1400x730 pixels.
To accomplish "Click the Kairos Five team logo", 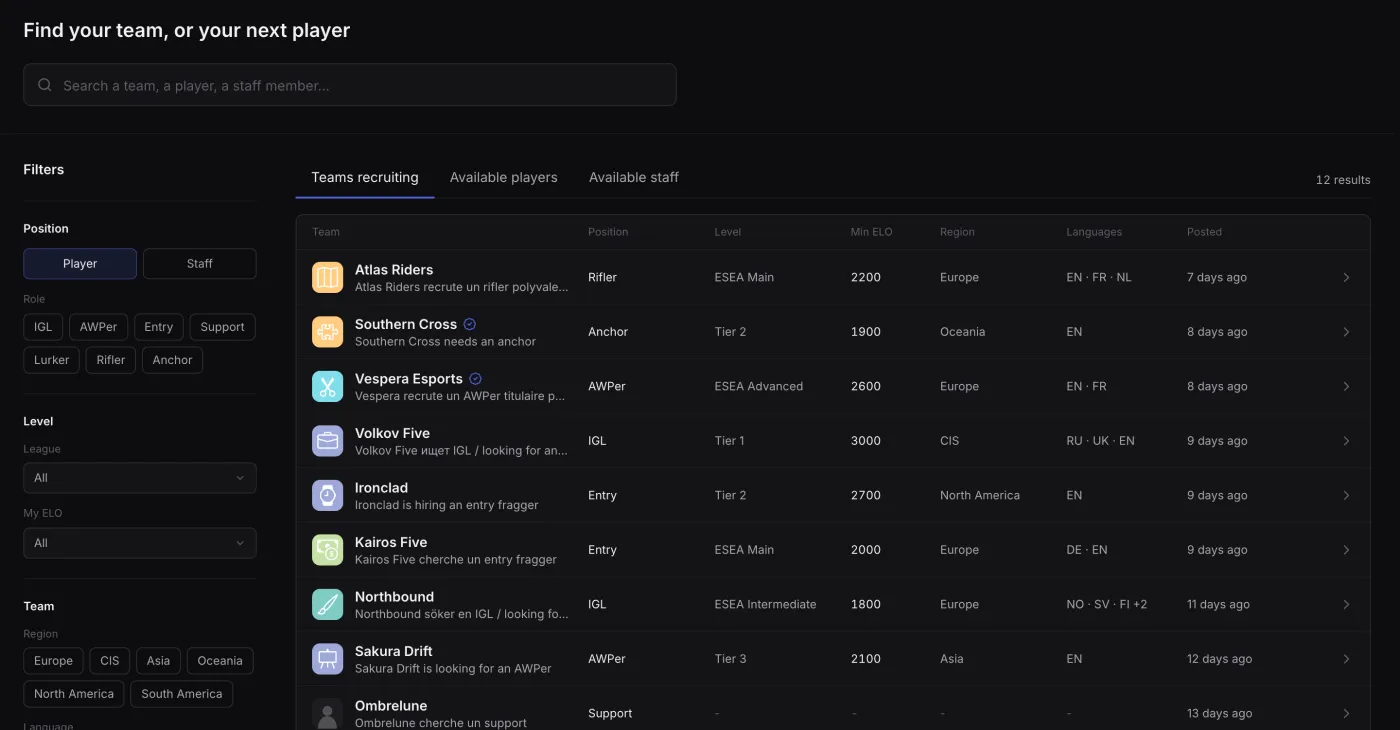I will tap(327, 550).
